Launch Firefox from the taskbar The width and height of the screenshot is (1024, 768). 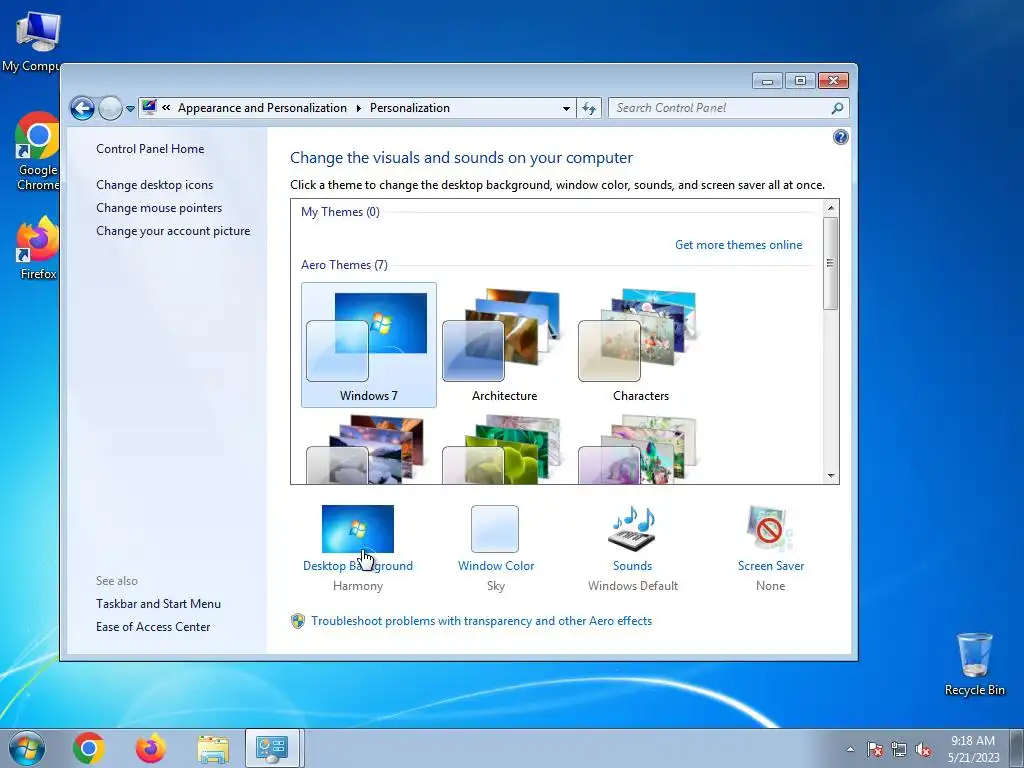[x=150, y=748]
